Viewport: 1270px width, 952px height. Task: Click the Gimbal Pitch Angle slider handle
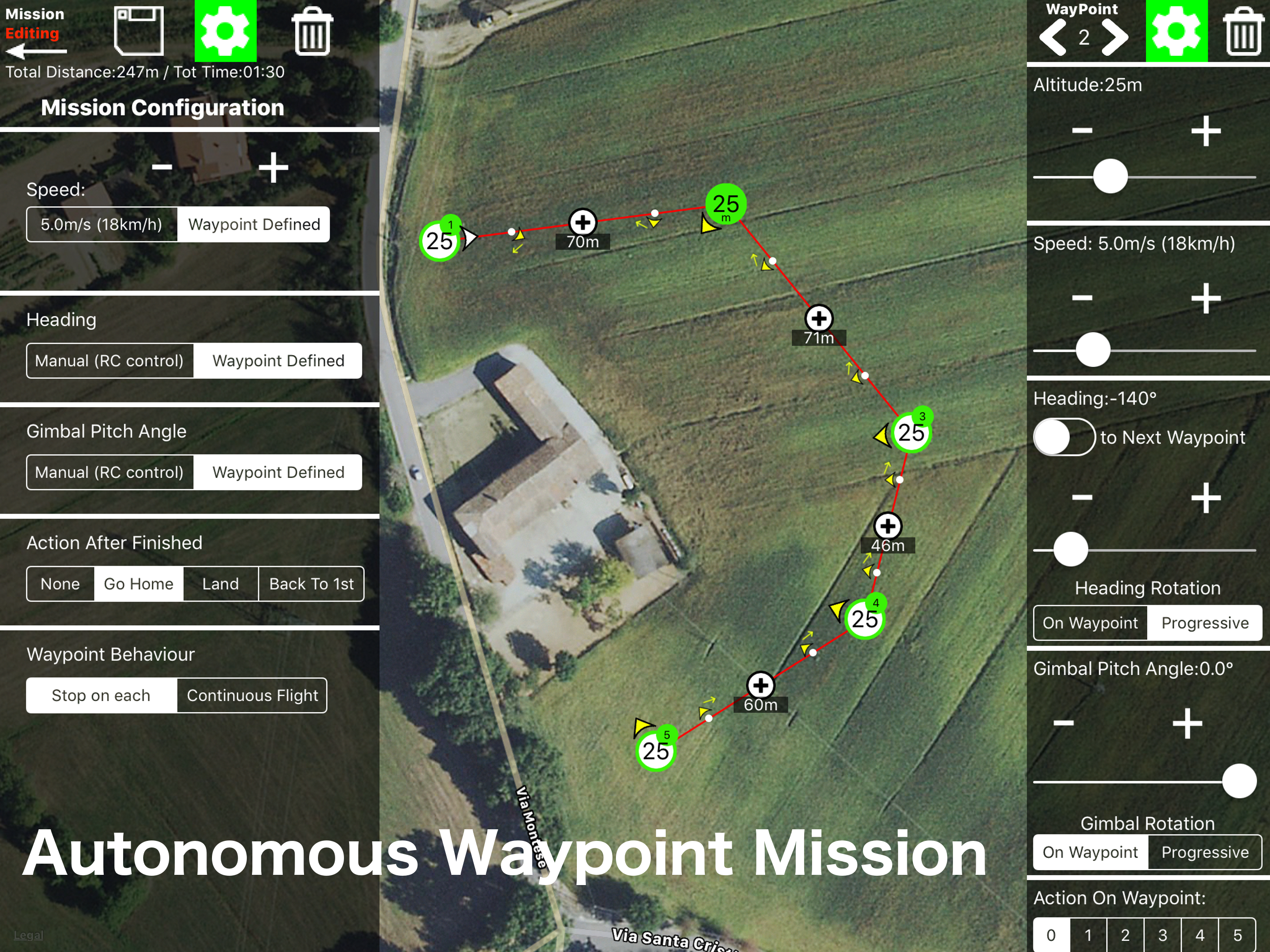point(1239,781)
